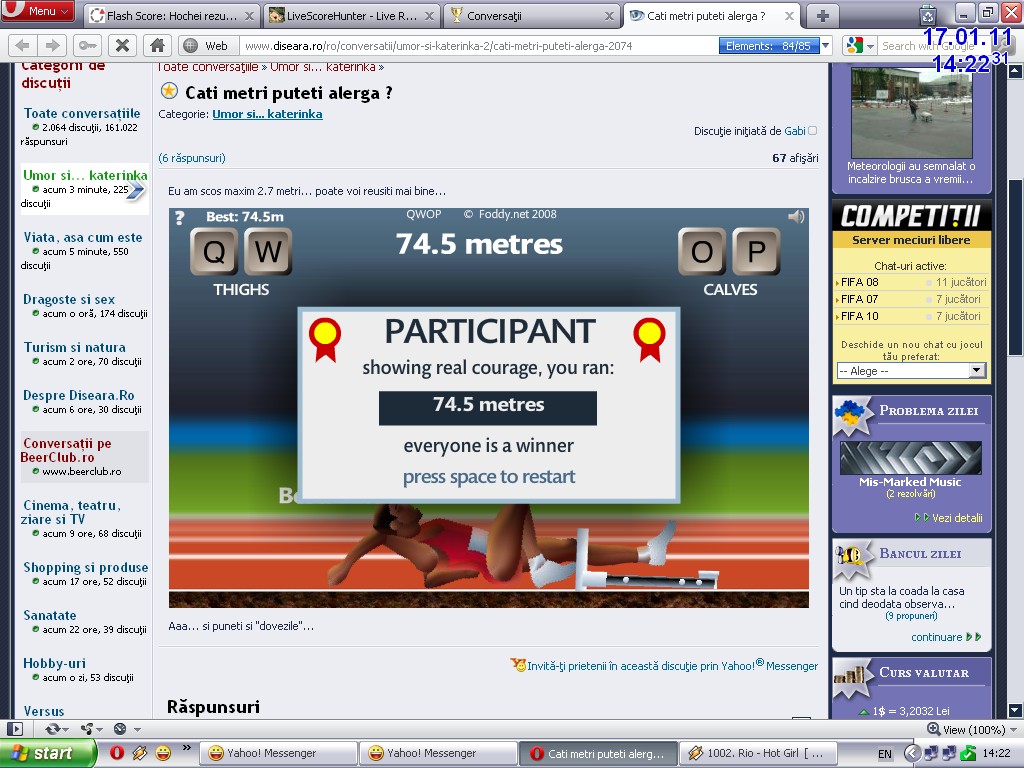Open the FIFA 08 chat link
The width and height of the screenshot is (1024, 768).
859,282
